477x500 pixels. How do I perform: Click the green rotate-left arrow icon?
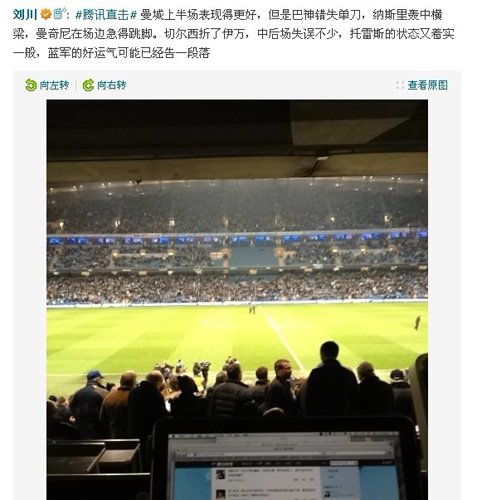click(31, 85)
